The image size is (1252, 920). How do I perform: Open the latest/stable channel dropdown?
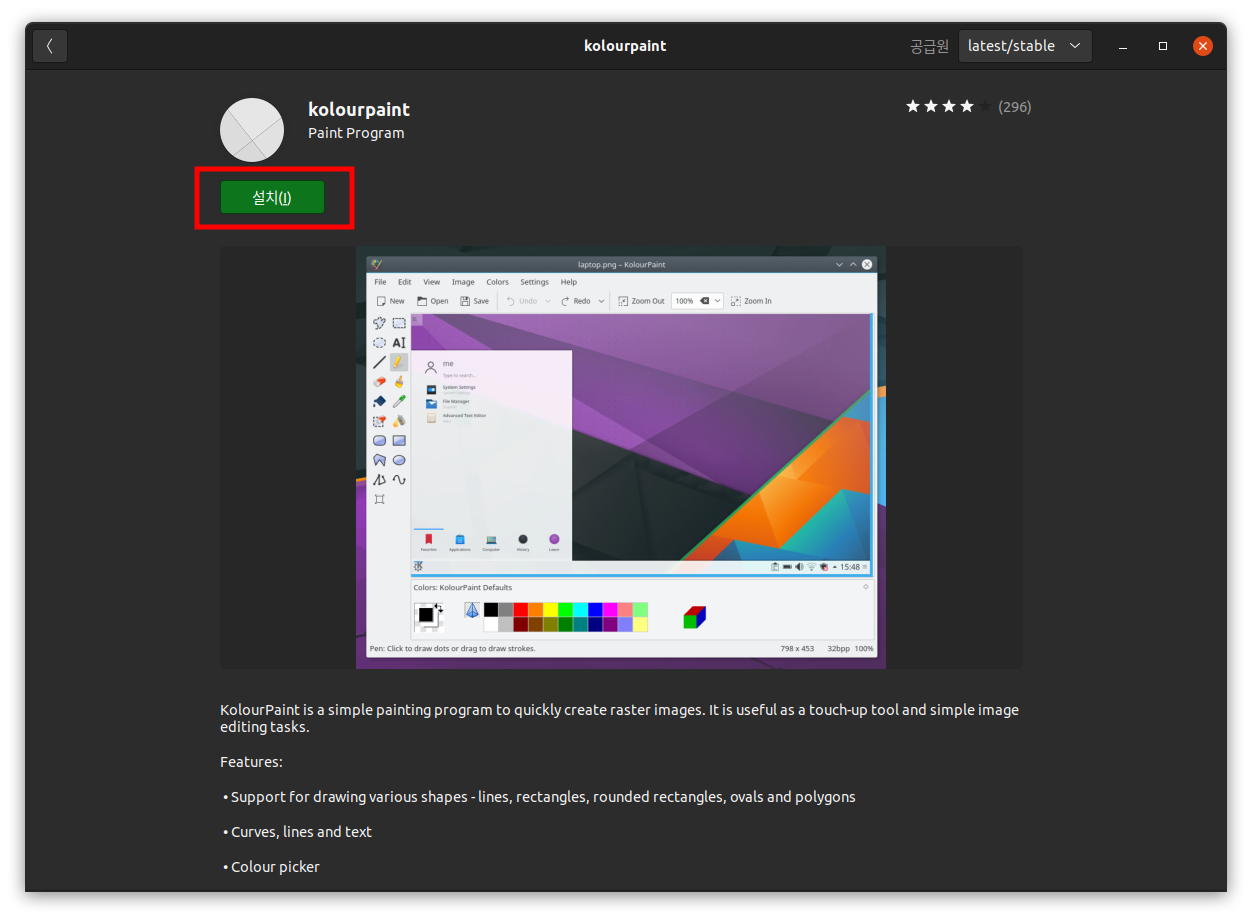[1025, 46]
